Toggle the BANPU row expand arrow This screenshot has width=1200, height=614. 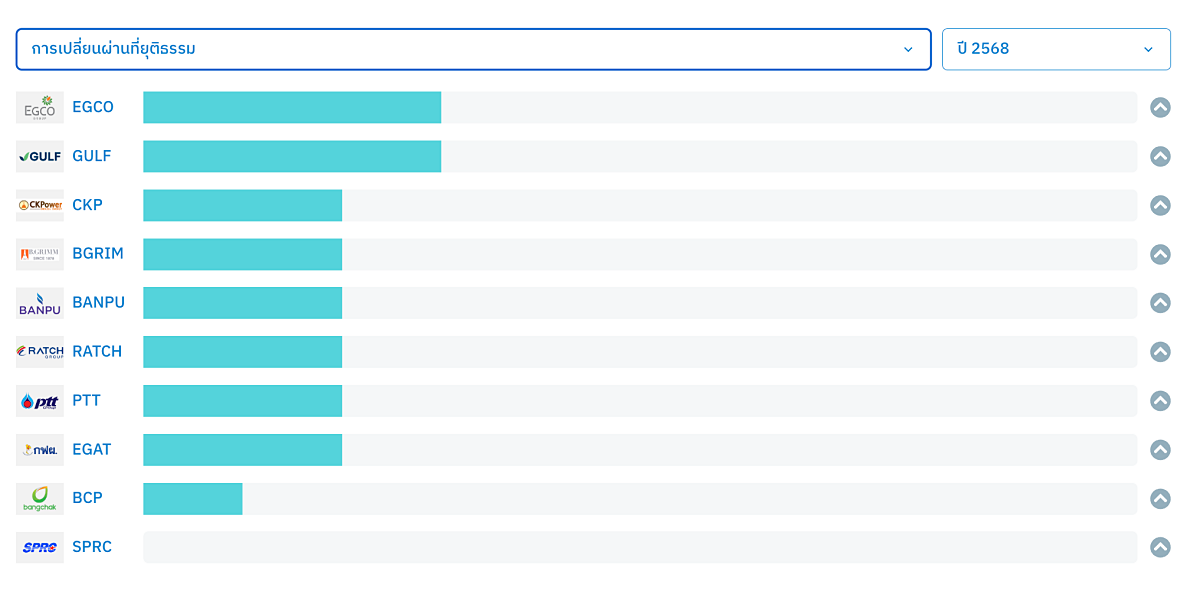click(x=1160, y=303)
